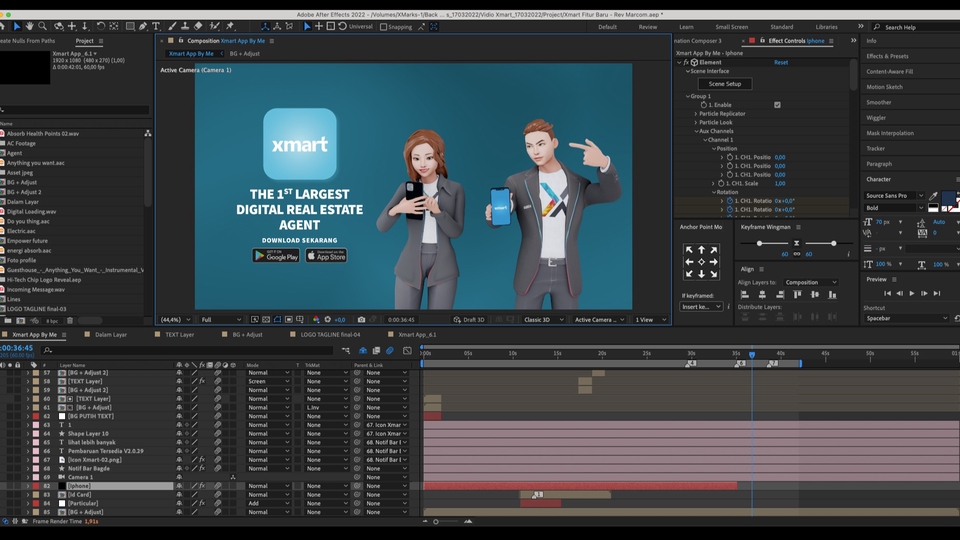Expand the Particle Replicator group
The width and height of the screenshot is (960, 540).
[696, 114]
